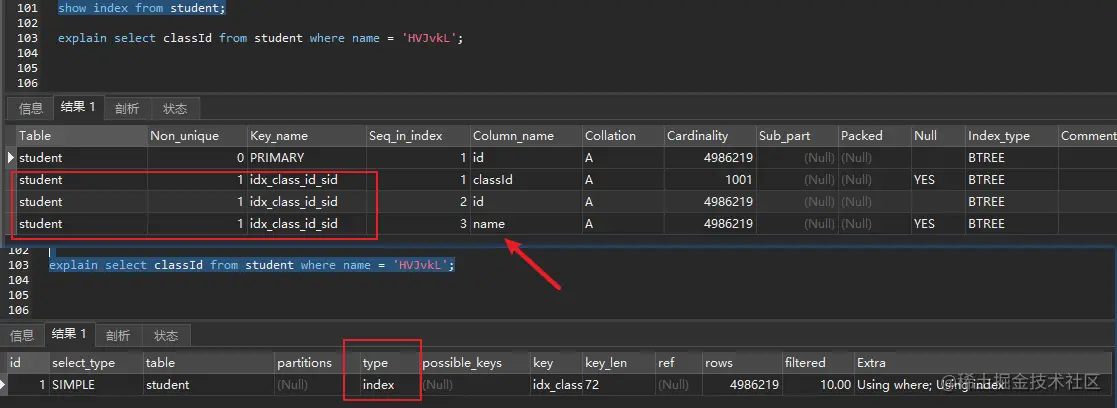Select the idx_class key cell in explain result
The image size is (1117, 408).
556,385
